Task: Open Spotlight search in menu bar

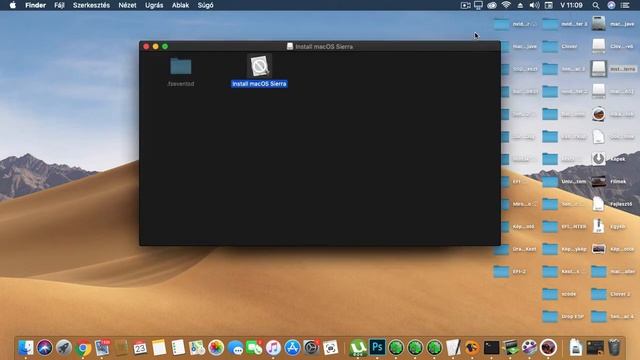Action: coord(596,5)
